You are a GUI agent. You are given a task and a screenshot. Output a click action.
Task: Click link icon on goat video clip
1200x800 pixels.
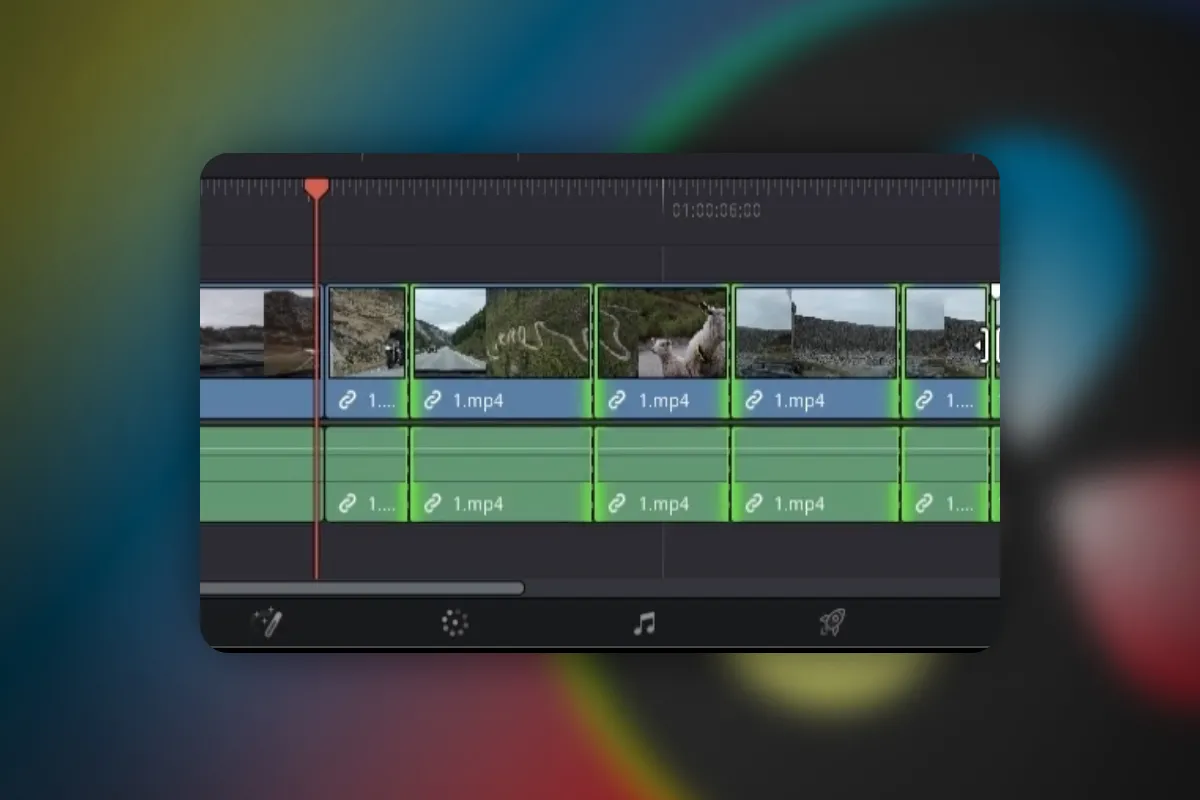[618, 401]
